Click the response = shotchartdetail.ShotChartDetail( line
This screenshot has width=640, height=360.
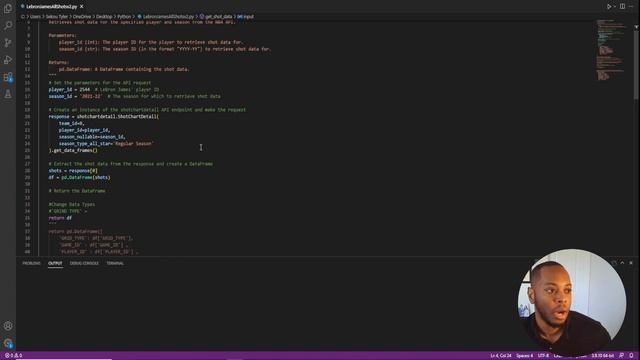104,116
